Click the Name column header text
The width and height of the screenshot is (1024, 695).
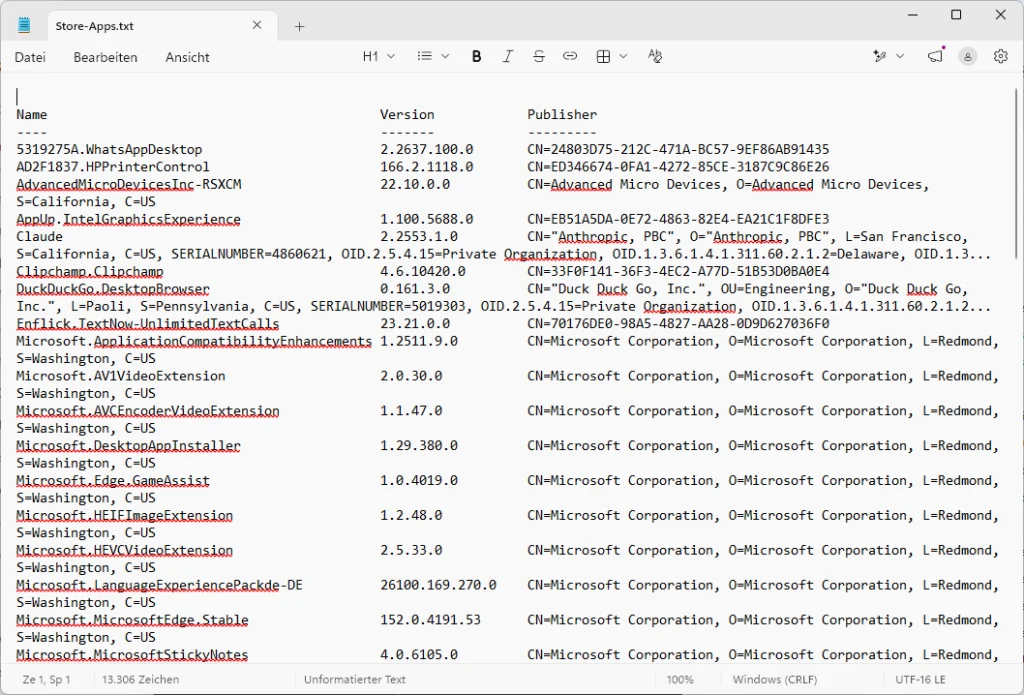[31, 114]
